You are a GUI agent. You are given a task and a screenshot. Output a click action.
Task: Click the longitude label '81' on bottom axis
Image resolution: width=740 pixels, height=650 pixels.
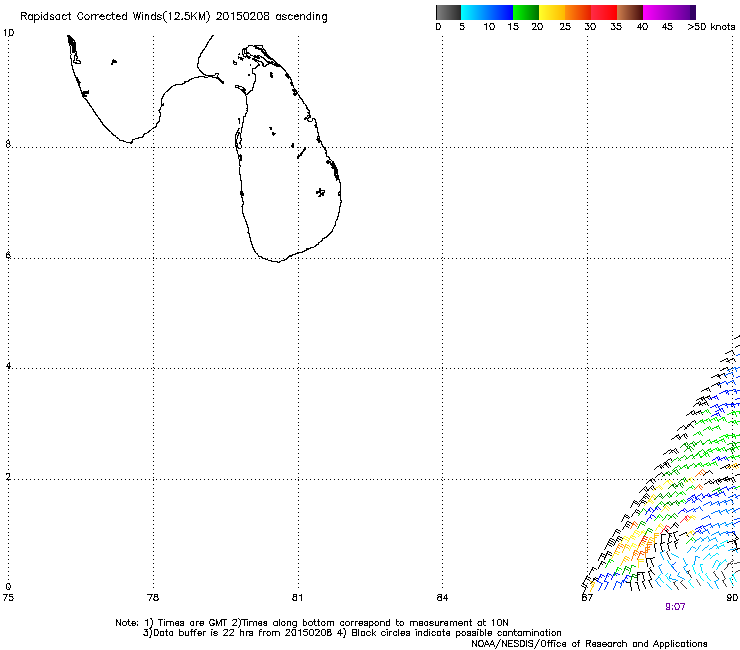(297, 598)
